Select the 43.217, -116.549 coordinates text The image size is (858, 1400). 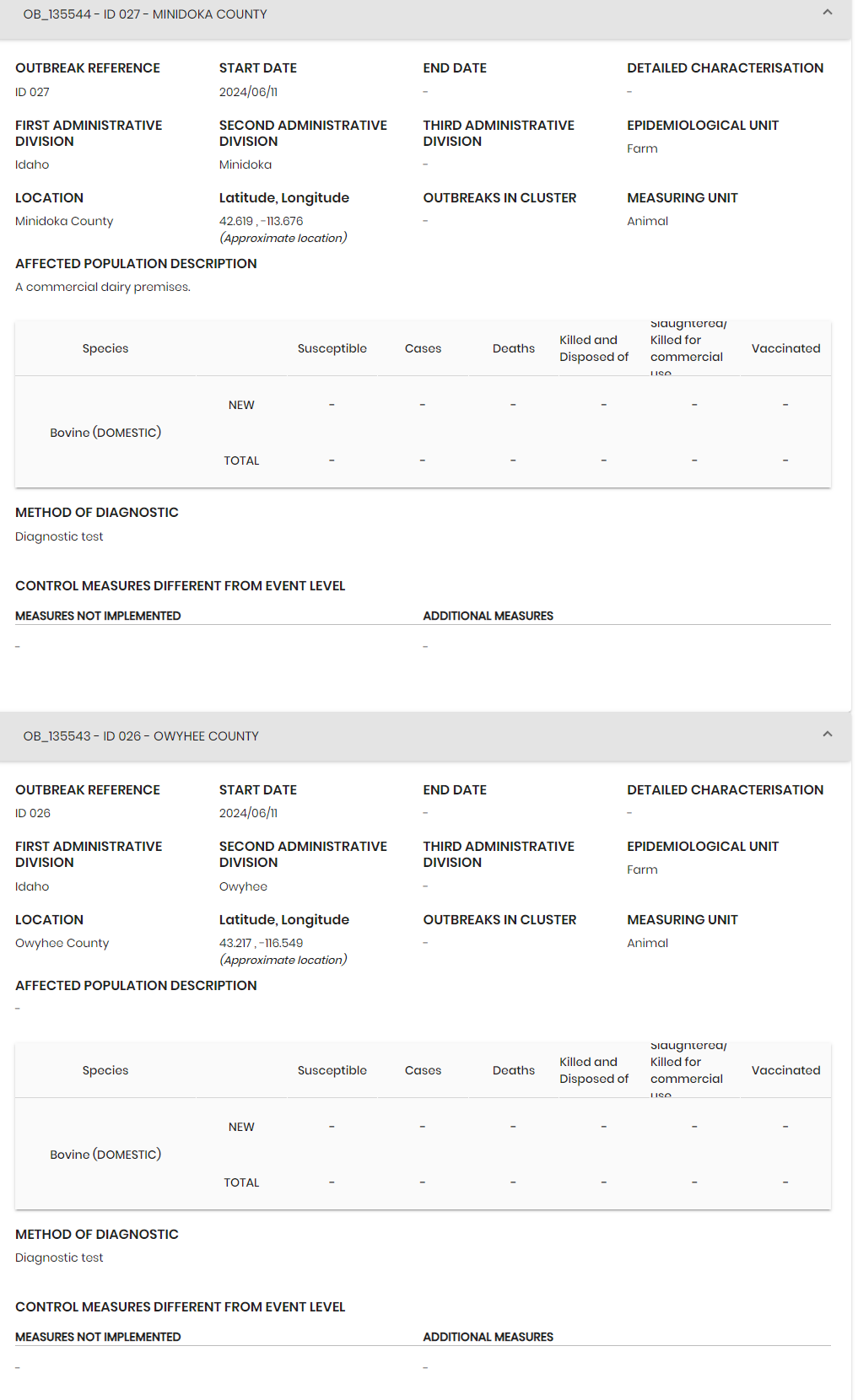pos(261,943)
